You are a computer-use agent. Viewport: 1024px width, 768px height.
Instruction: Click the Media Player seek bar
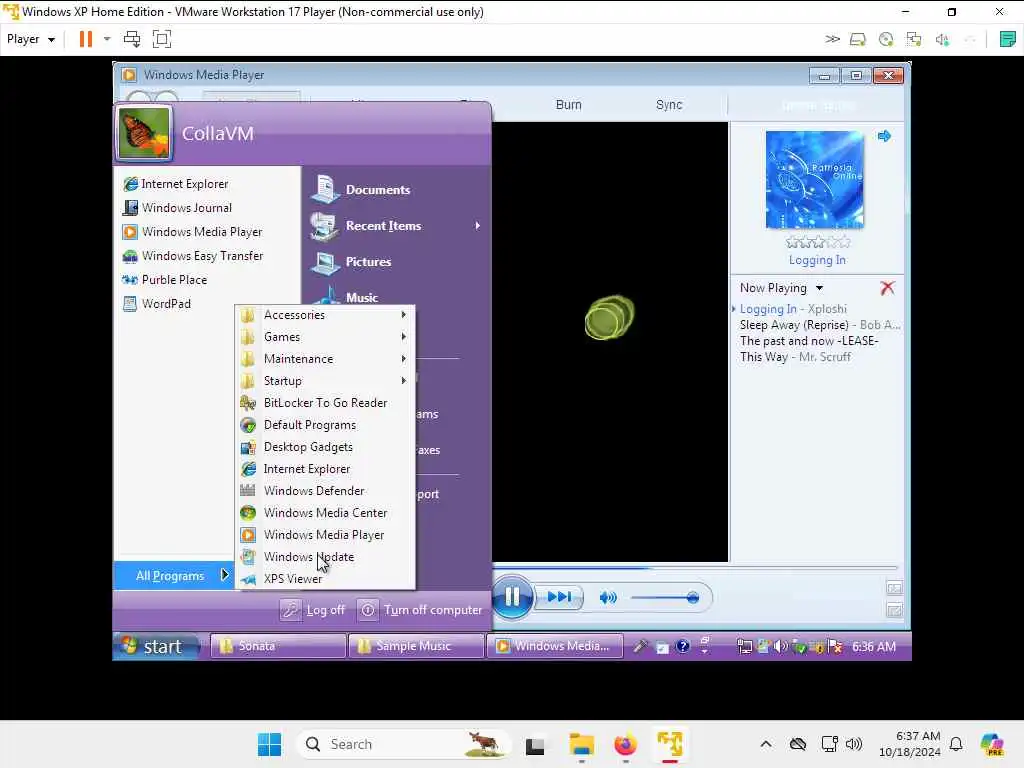[695, 568]
